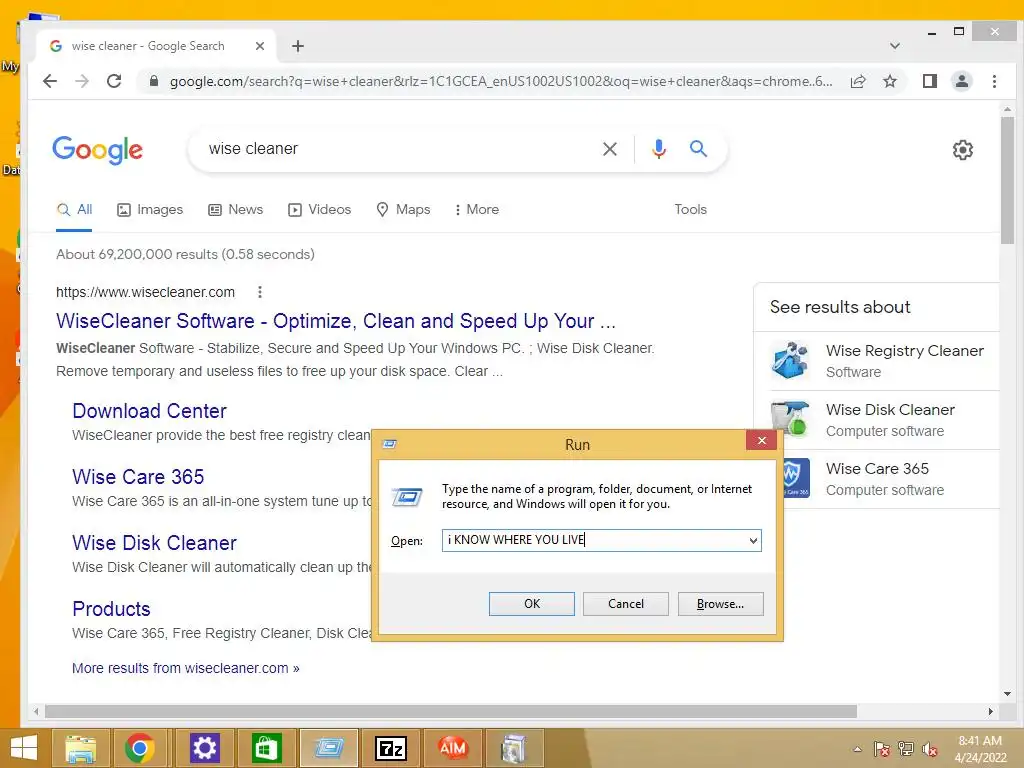Close the Run dialog with the red X
1024x768 pixels.
click(x=761, y=441)
